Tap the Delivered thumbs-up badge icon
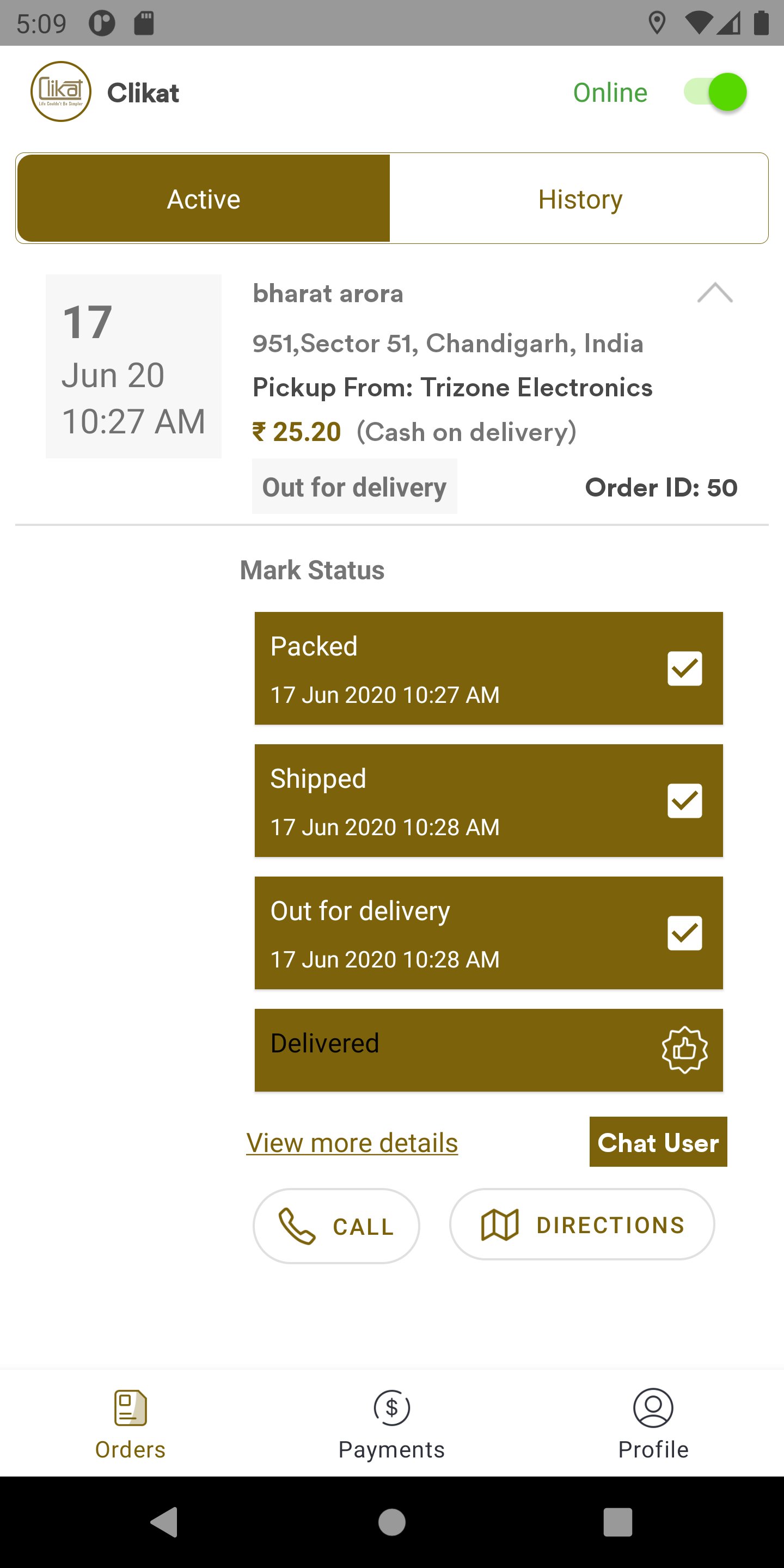This screenshot has height=1568, width=784. click(684, 1050)
